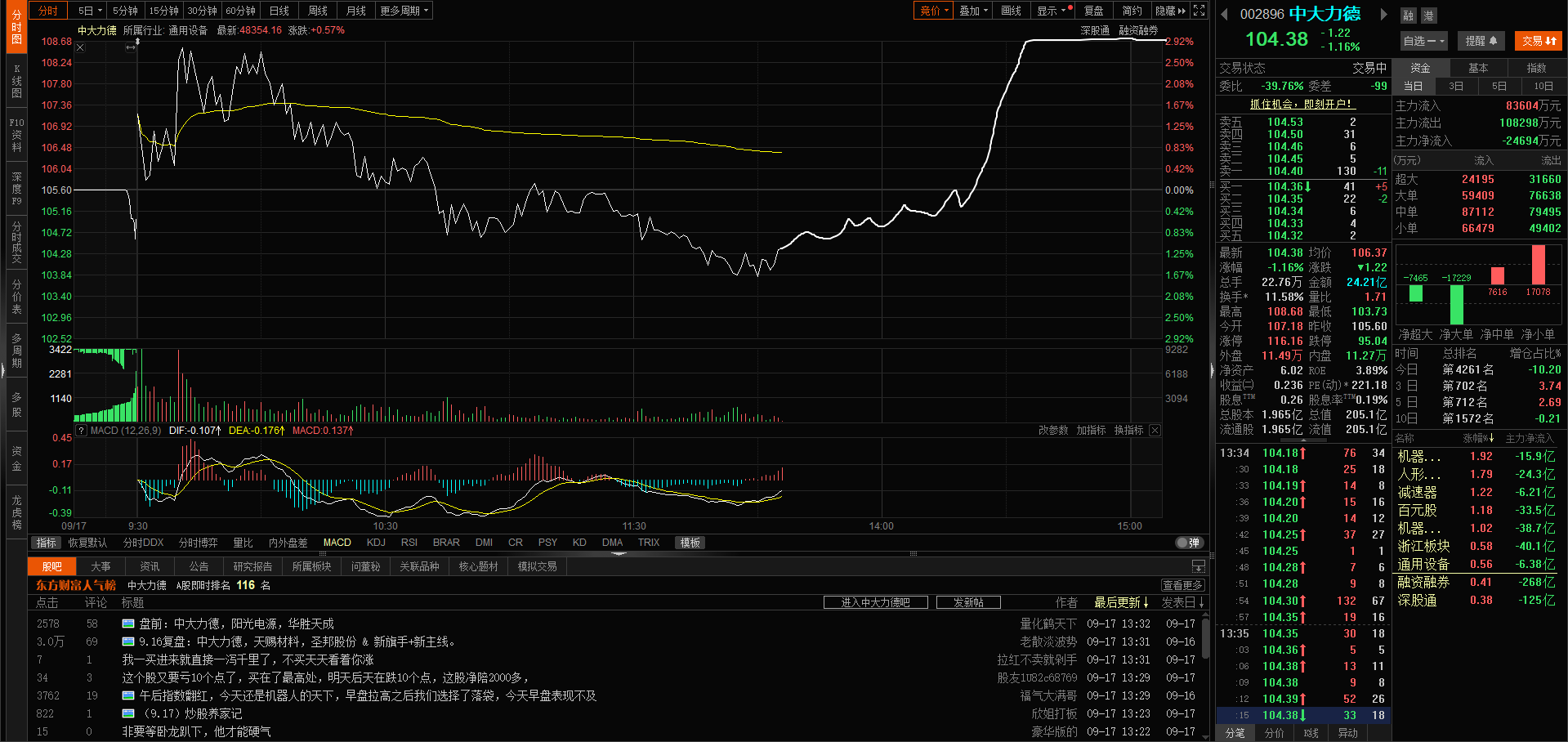
Task: Click 进入中大力德吧 button
Action: tap(875, 602)
